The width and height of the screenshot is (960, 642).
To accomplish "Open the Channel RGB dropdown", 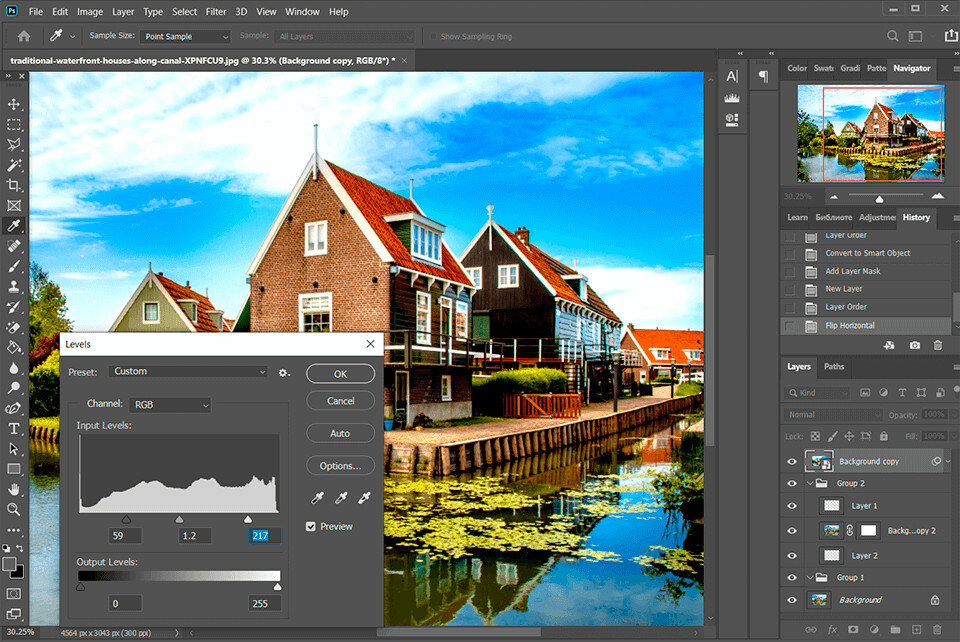I will click(169, 405).
